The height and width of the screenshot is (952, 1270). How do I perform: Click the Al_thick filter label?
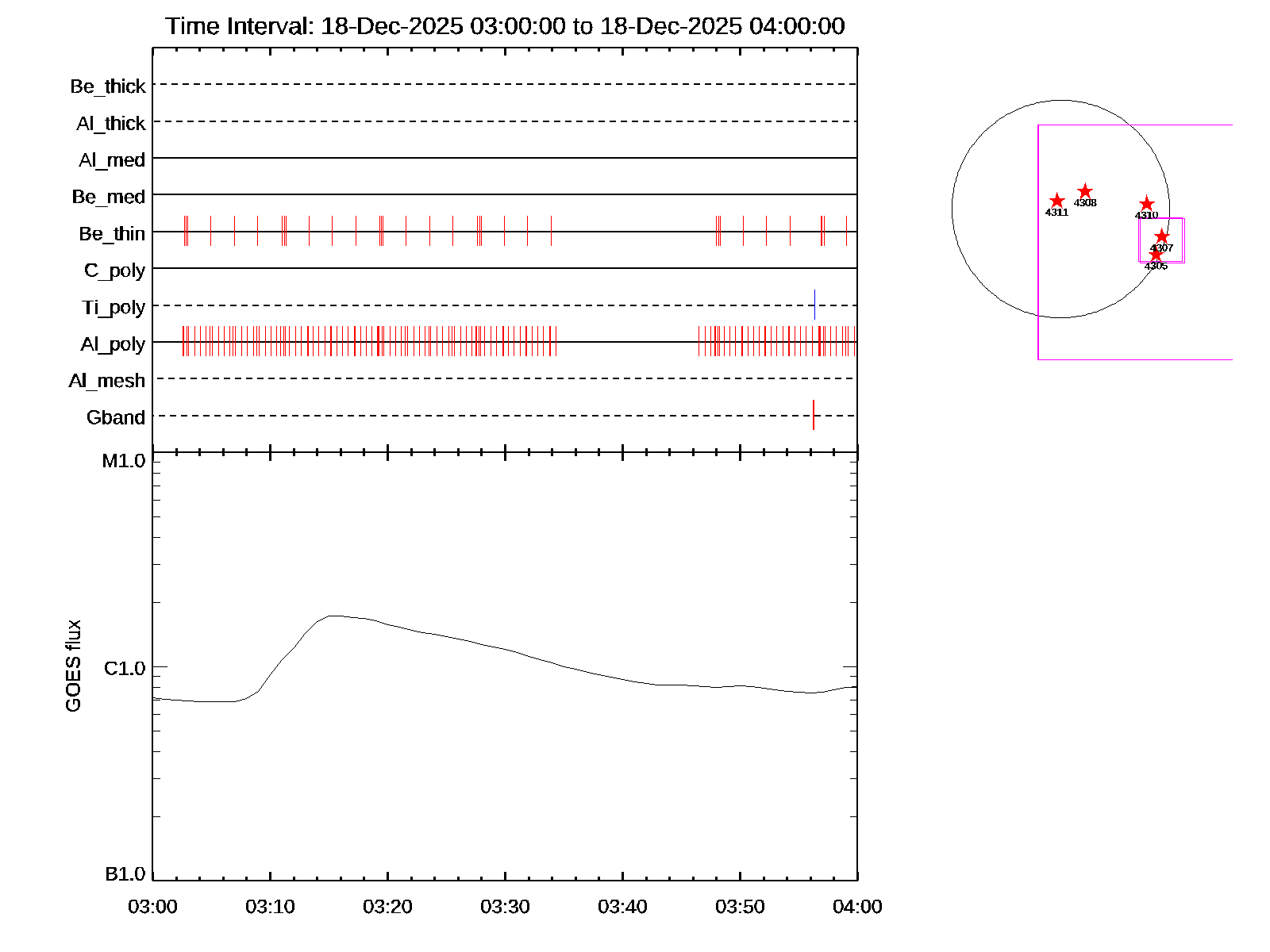pyautogui.click(x=111, y=124)
